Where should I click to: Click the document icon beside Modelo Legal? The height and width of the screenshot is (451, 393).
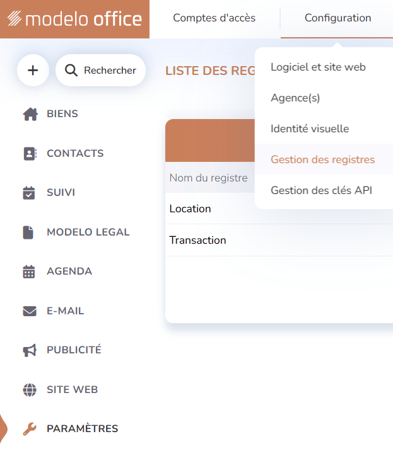coord(28,232)
